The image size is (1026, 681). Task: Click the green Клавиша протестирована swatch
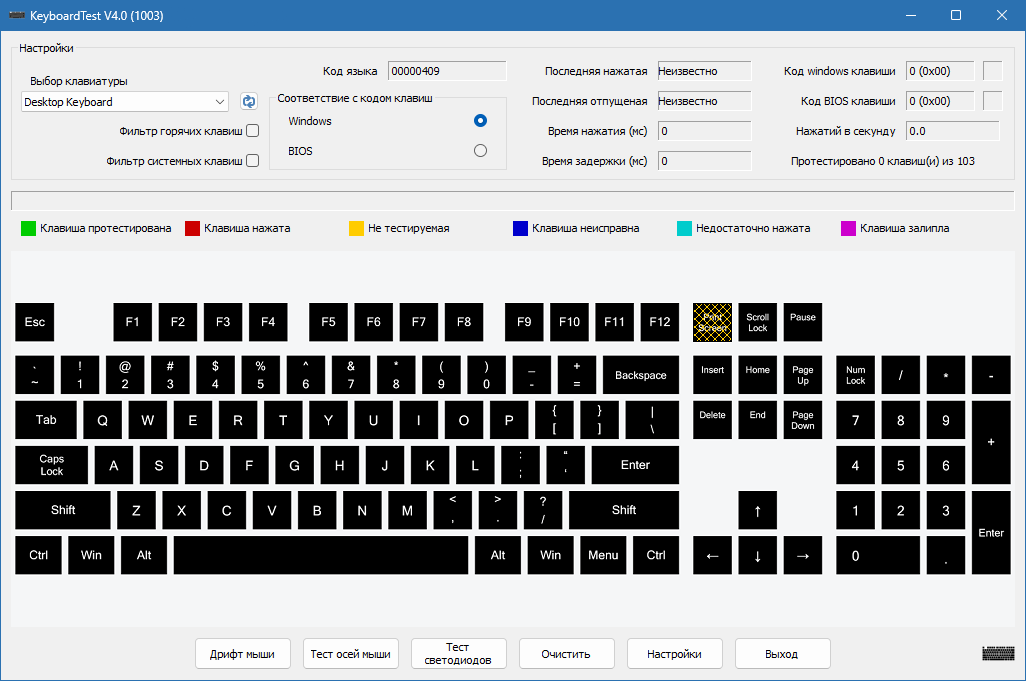[28, 228]
